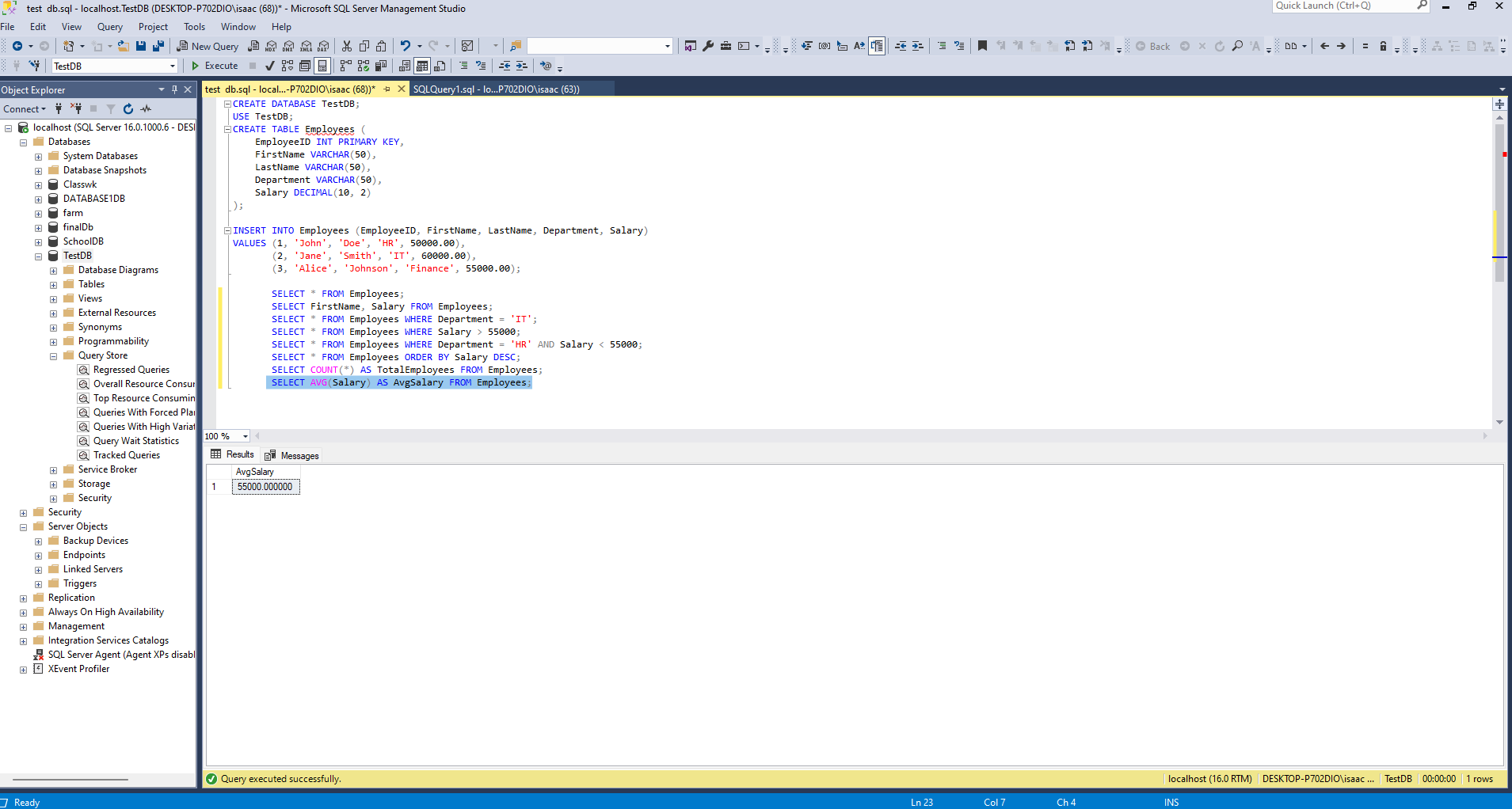
Task: Open the Query menu
Action: 109,26
